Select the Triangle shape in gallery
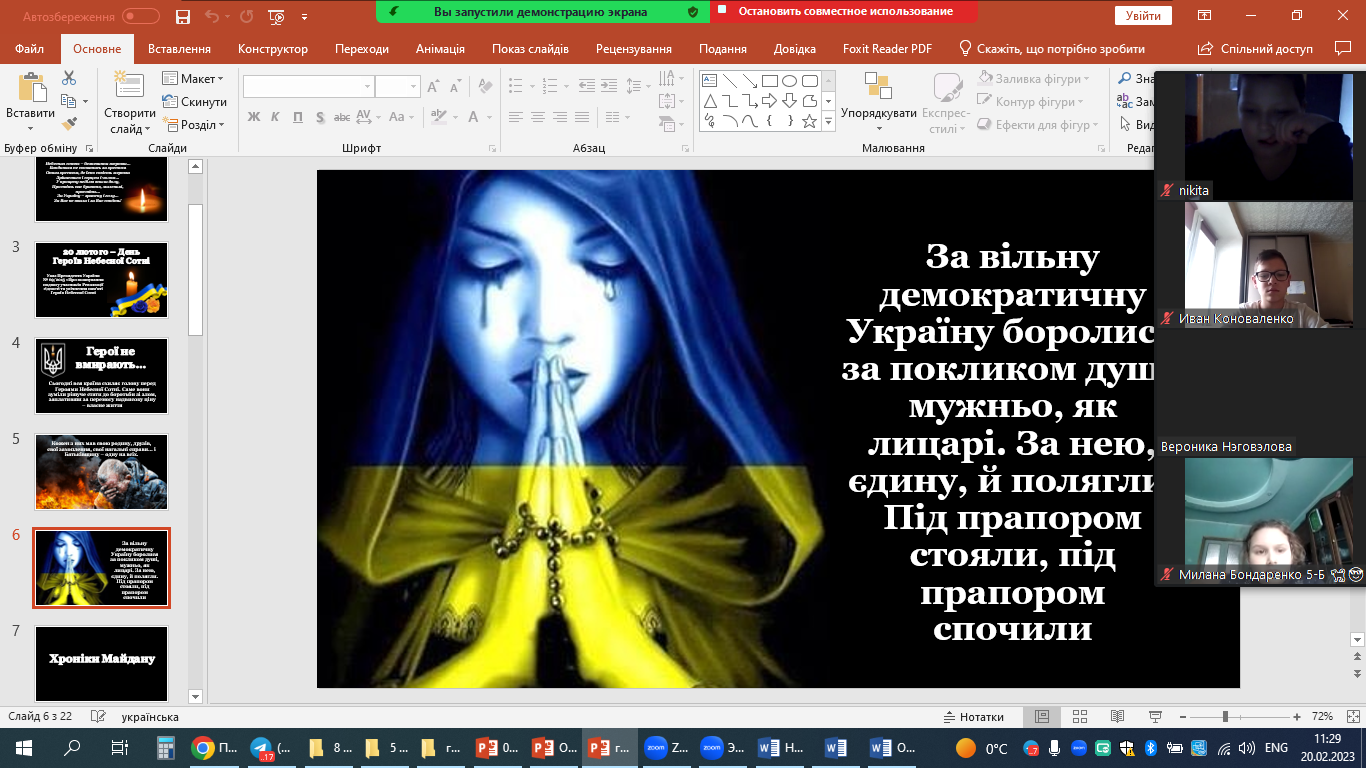This screenshot has height=768, width=1366. (x=709, y=101)
